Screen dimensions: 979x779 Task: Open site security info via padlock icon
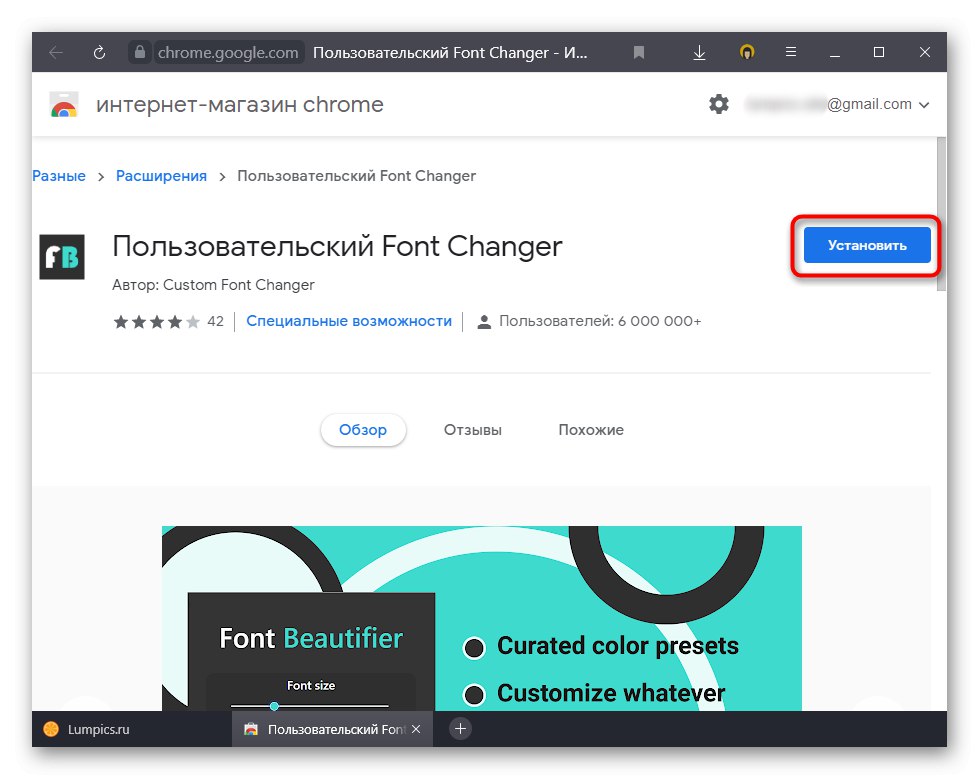pyautogui.click(x=142, y=52)
